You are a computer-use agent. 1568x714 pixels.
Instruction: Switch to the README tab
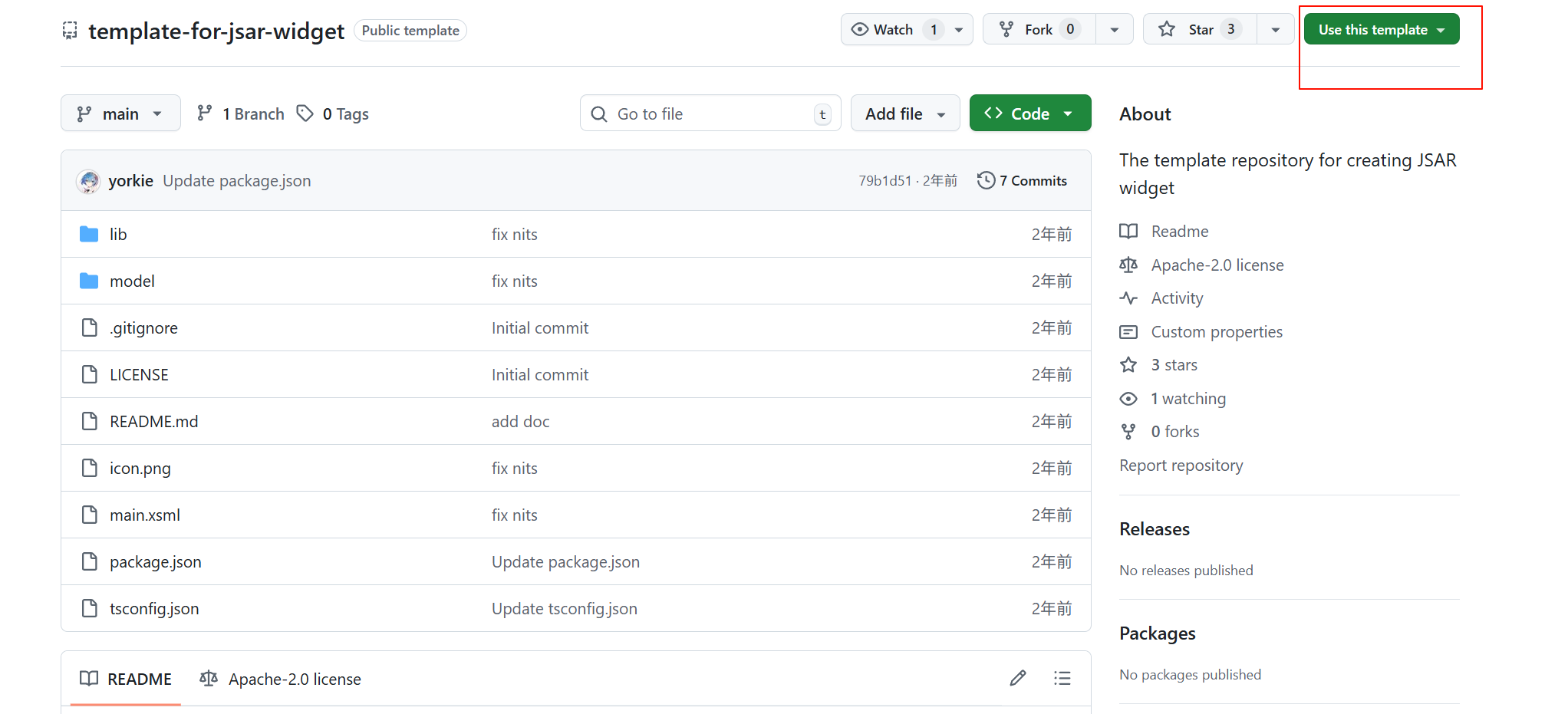126,679
